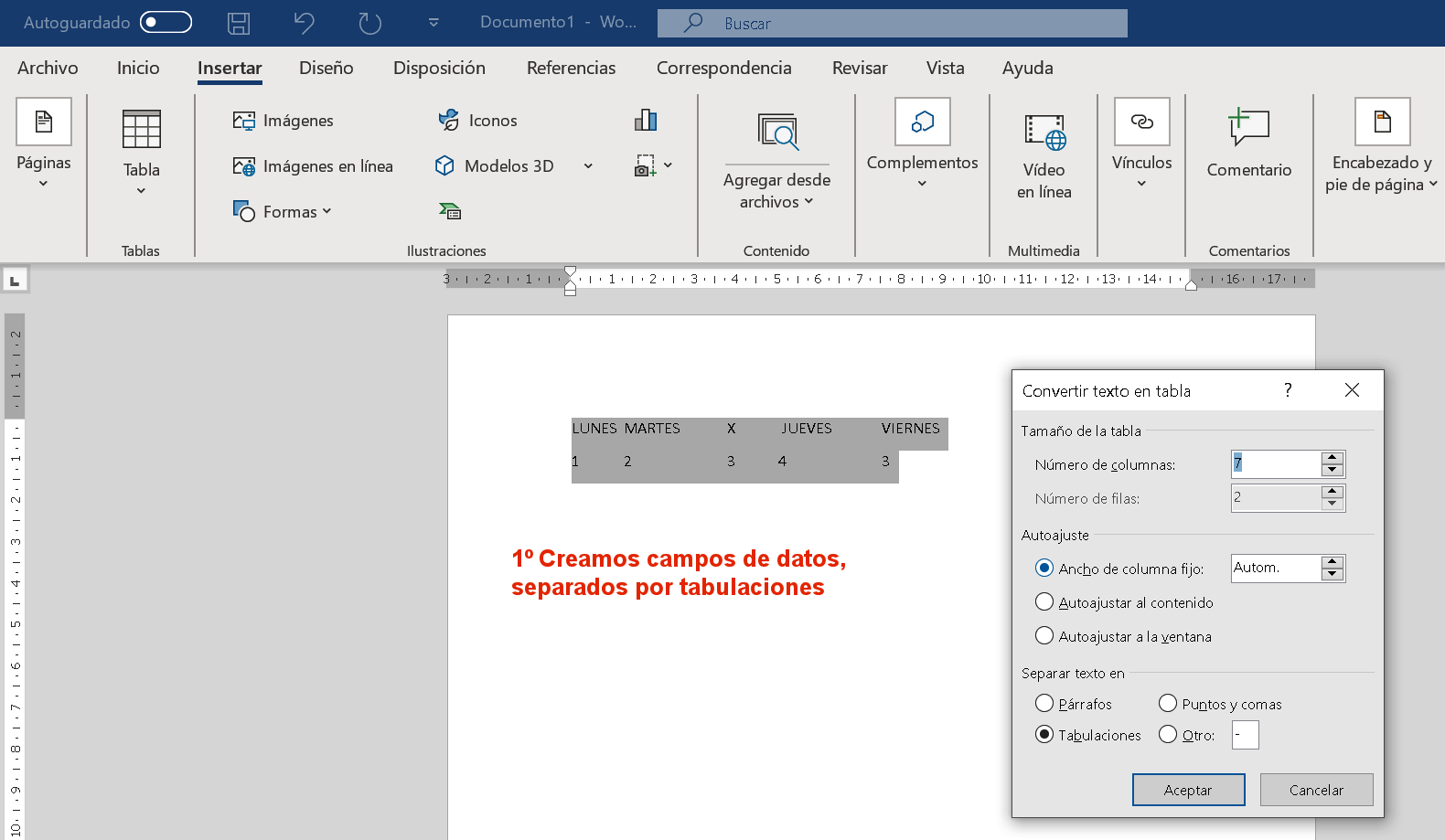Screen dimensions: 1445x840
Task: Insert Imágenes from device
Action: (x=284, y=121)
